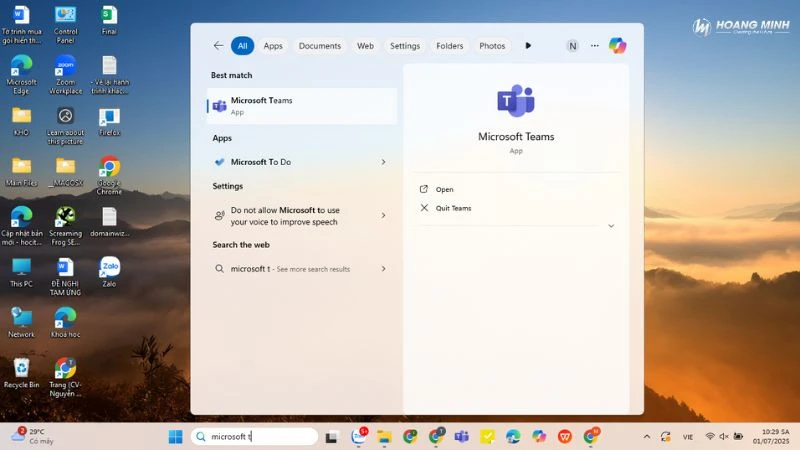This screenshot has height=450, width=800.
Task: Select the All search filter
Action: point(242,45)
